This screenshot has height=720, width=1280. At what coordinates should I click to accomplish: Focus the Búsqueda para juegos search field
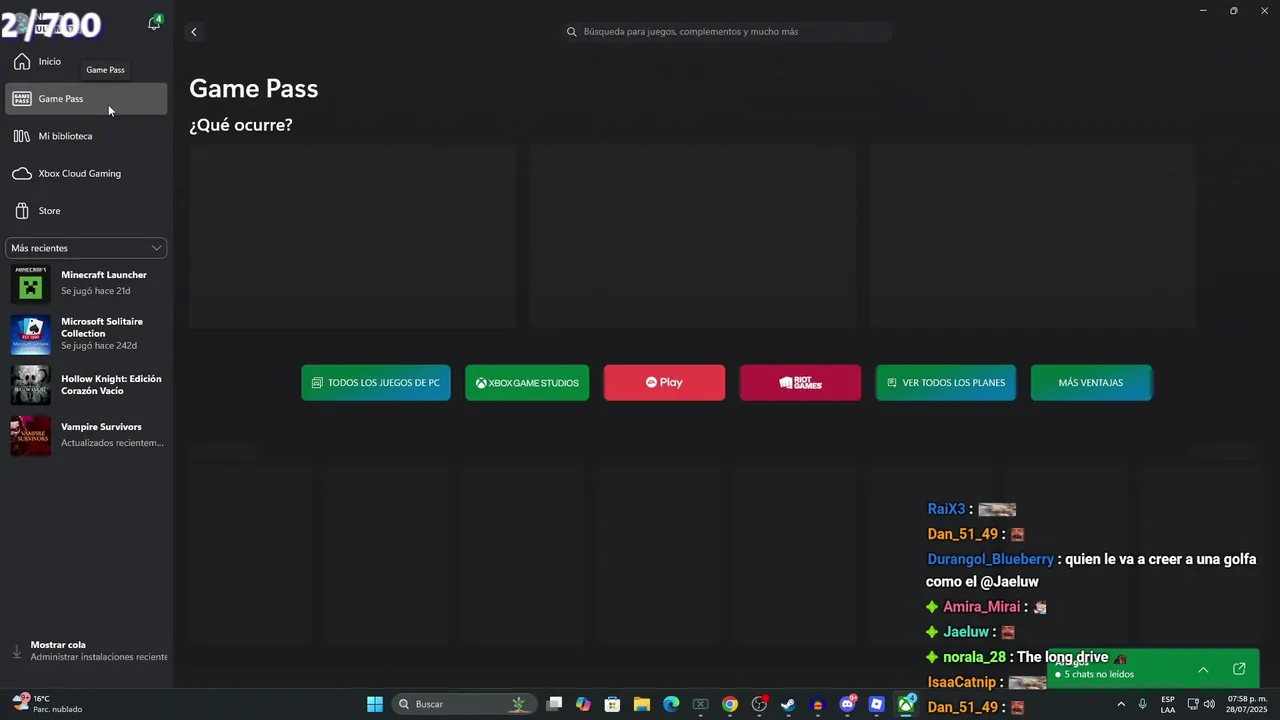[x=727, y=32]
